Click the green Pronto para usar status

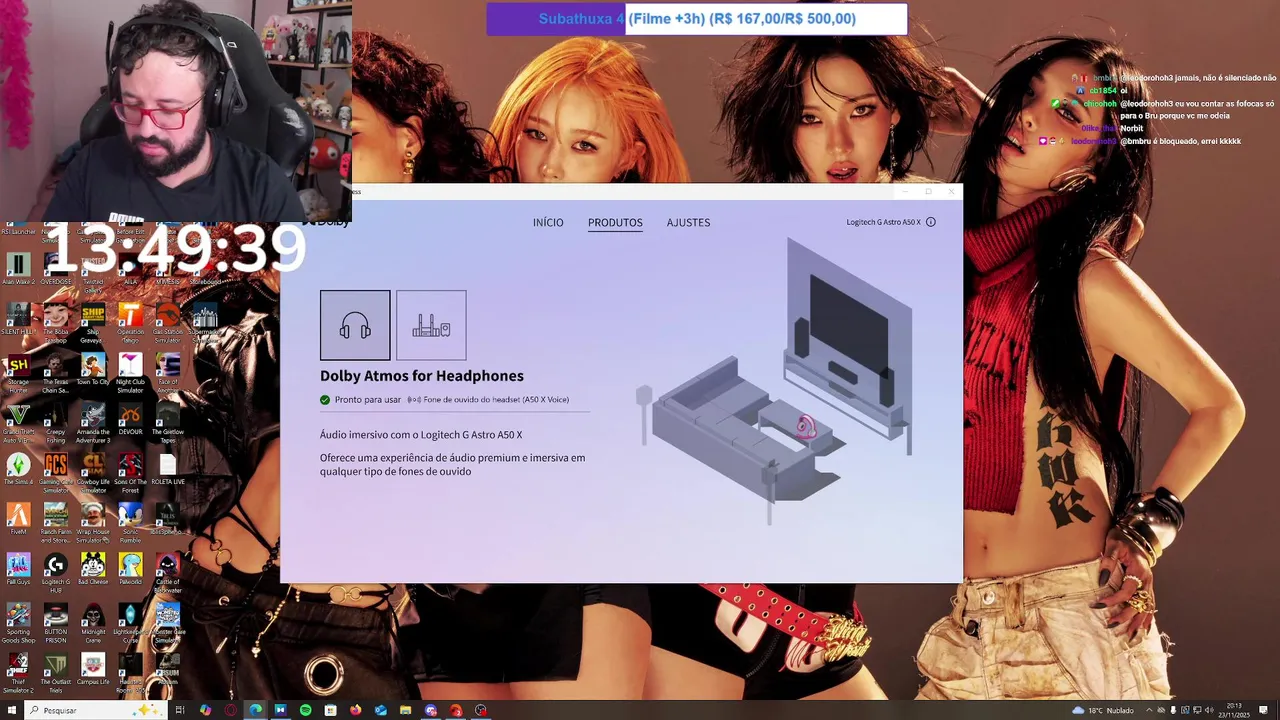click(360, 400)
